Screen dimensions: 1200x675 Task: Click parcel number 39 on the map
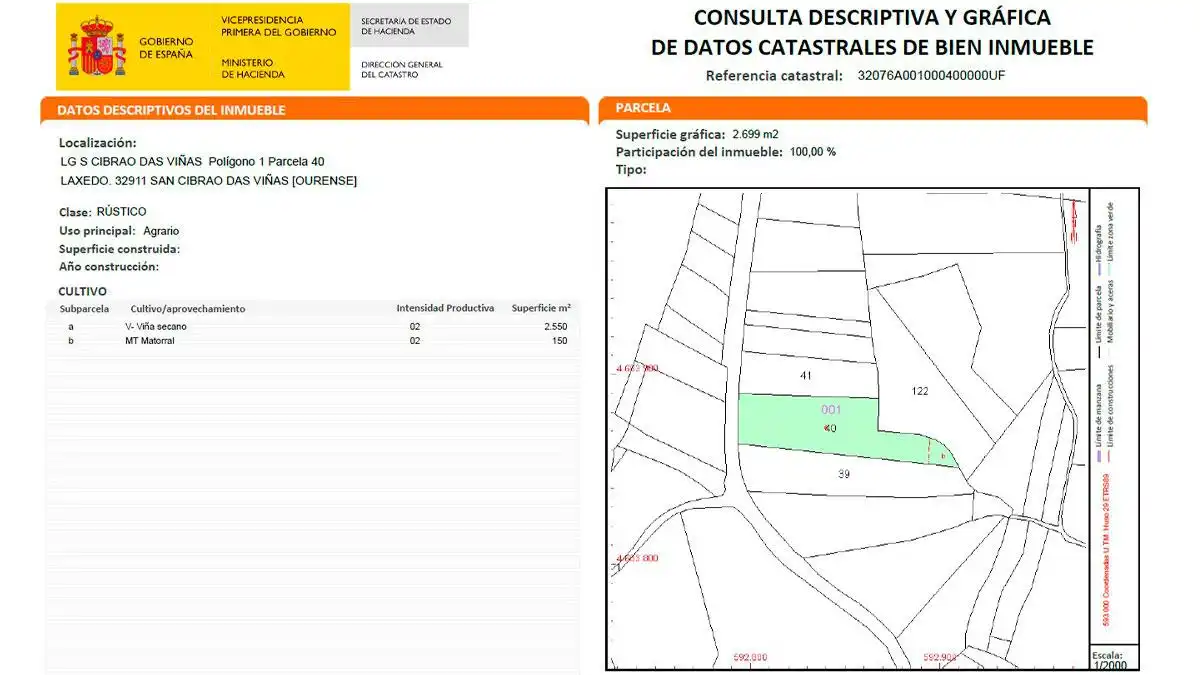843,474
